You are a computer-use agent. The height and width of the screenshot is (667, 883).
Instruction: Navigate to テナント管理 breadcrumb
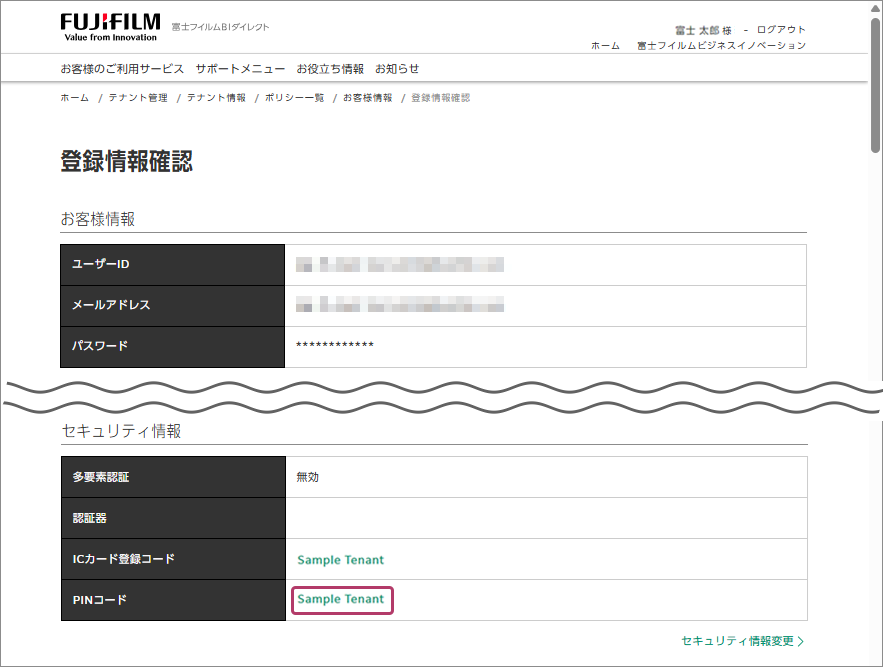138,98
